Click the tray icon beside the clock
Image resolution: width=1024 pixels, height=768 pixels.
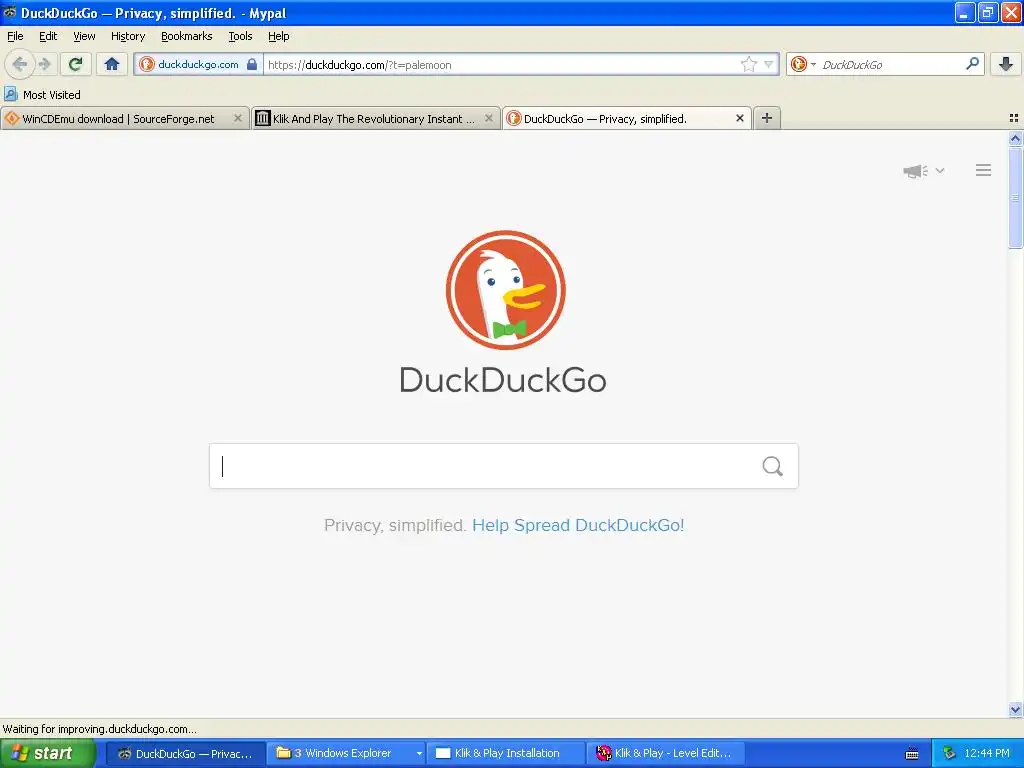pos(949,754)
